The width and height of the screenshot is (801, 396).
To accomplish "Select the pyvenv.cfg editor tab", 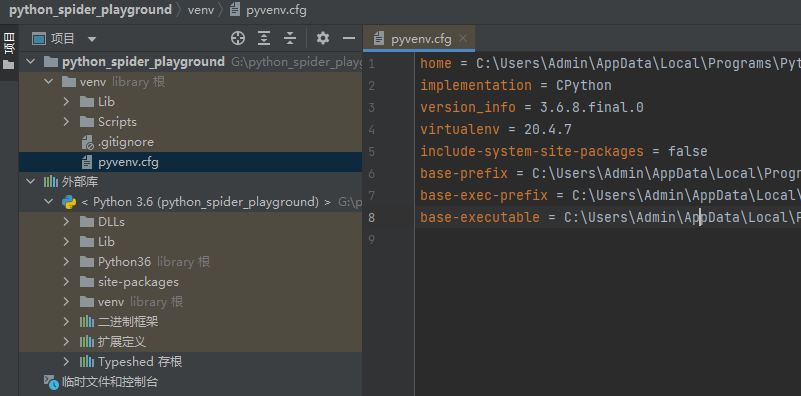I will pyautogui.click(x=419, y=39).
